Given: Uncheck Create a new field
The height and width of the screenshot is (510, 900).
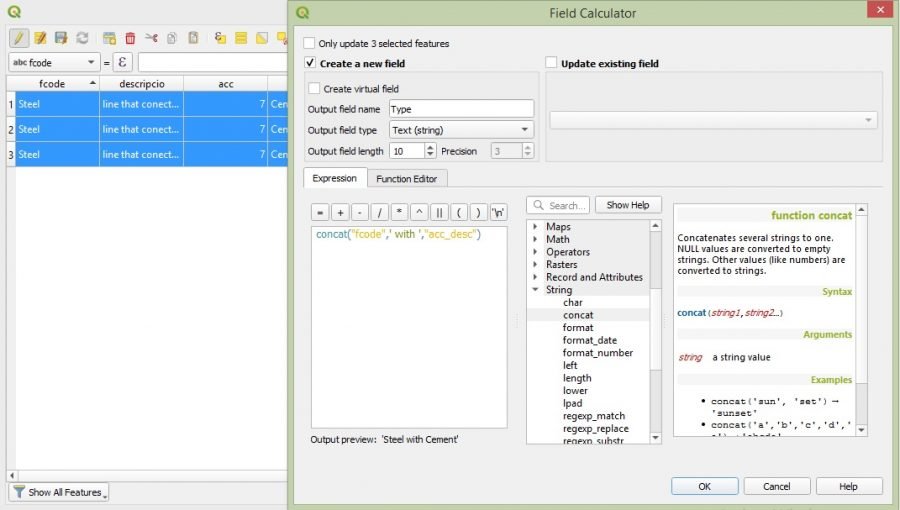Looking at the screenshot, I should pyautogui.click(x=310, y=64).
